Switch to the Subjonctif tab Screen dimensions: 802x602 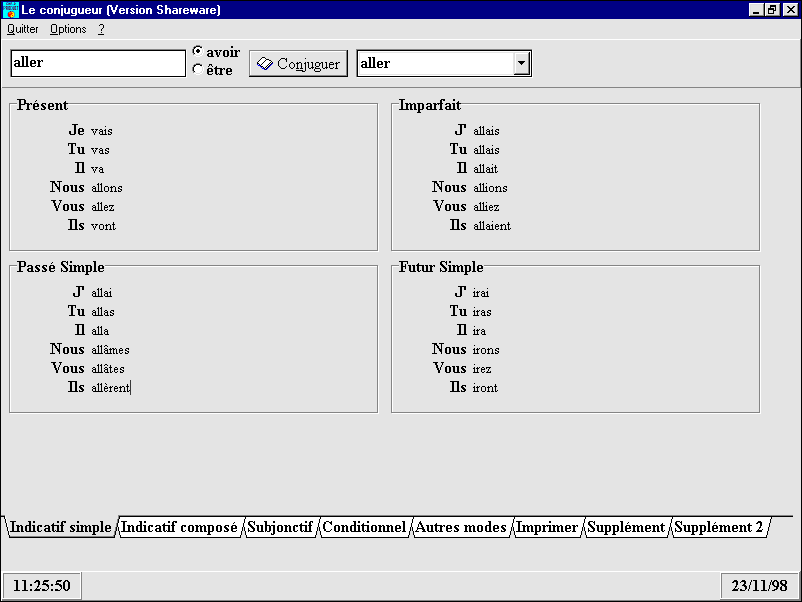280,527
